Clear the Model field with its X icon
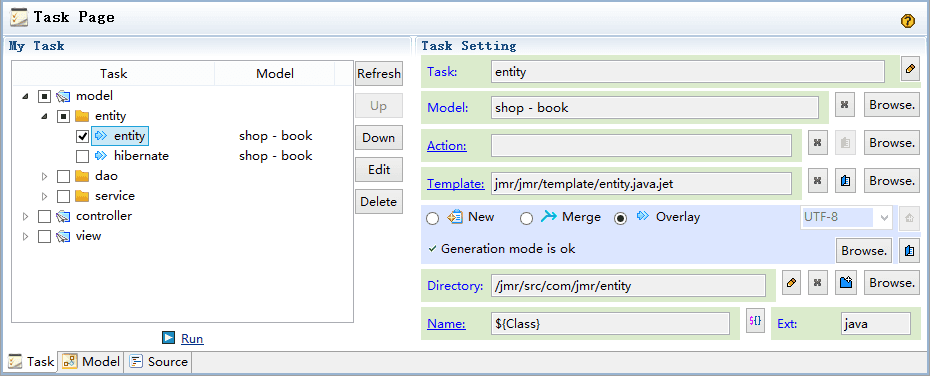Viewport: 930px width, 376px height. point(845,105)
